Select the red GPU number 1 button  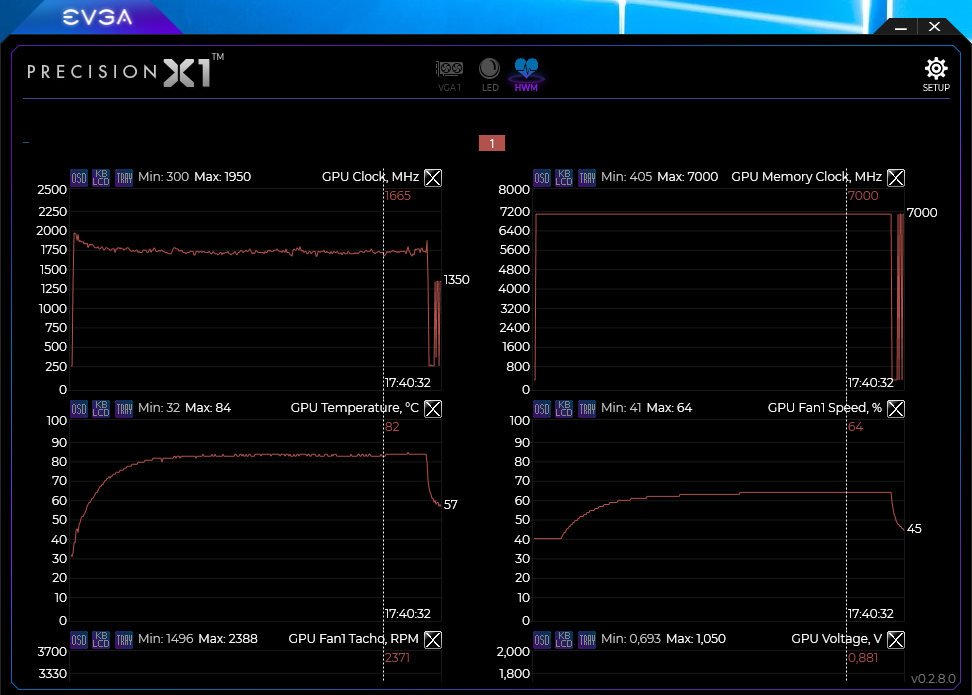(x=492, y=143)
